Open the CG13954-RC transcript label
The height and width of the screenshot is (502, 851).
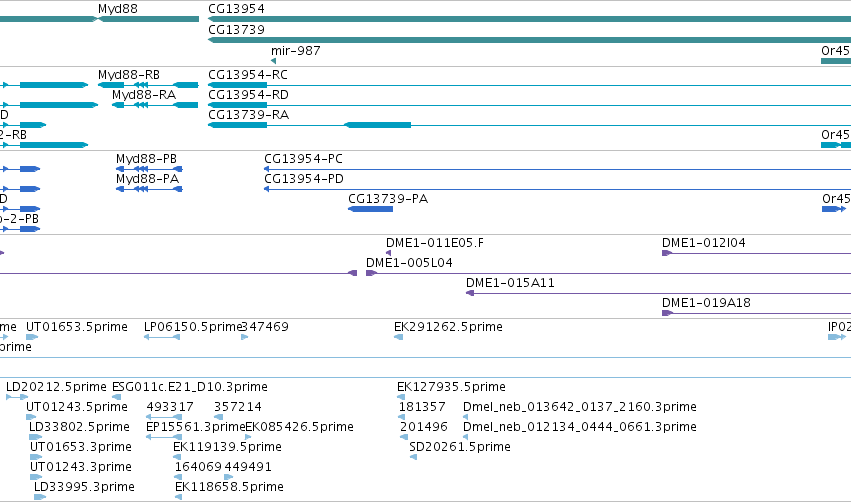point(248,75)
